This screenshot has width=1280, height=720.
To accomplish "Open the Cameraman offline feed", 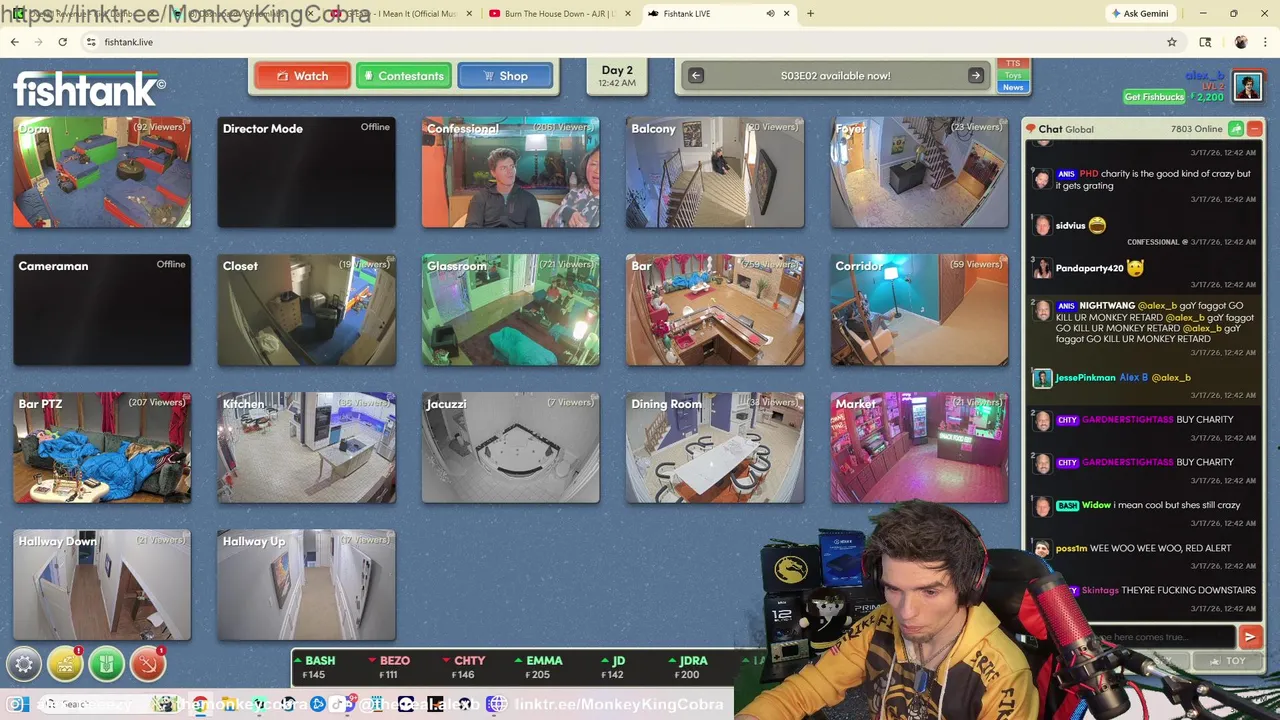I will tap(102, 310).
